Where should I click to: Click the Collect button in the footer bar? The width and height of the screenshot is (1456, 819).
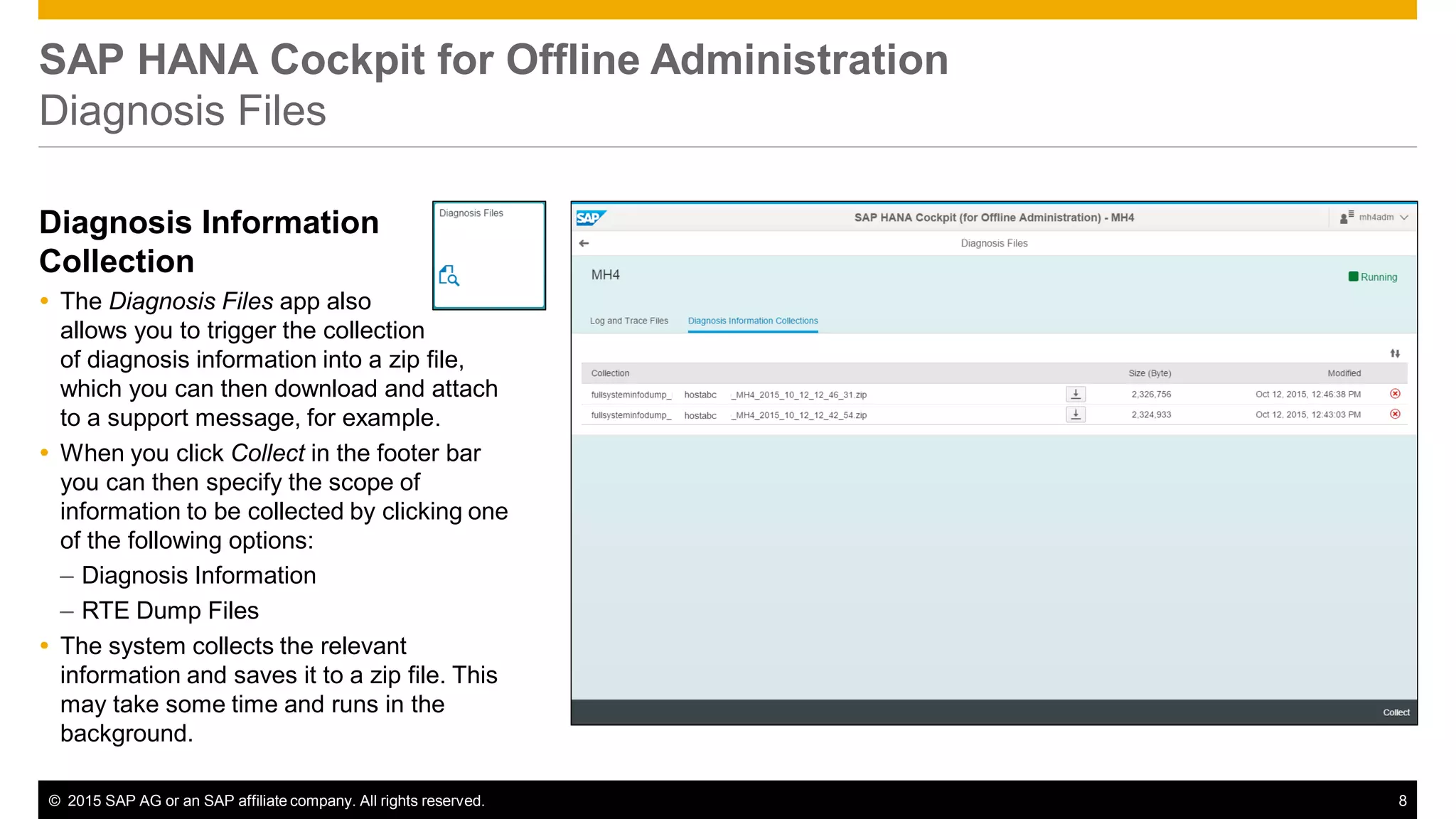(x=1396, y=712)
